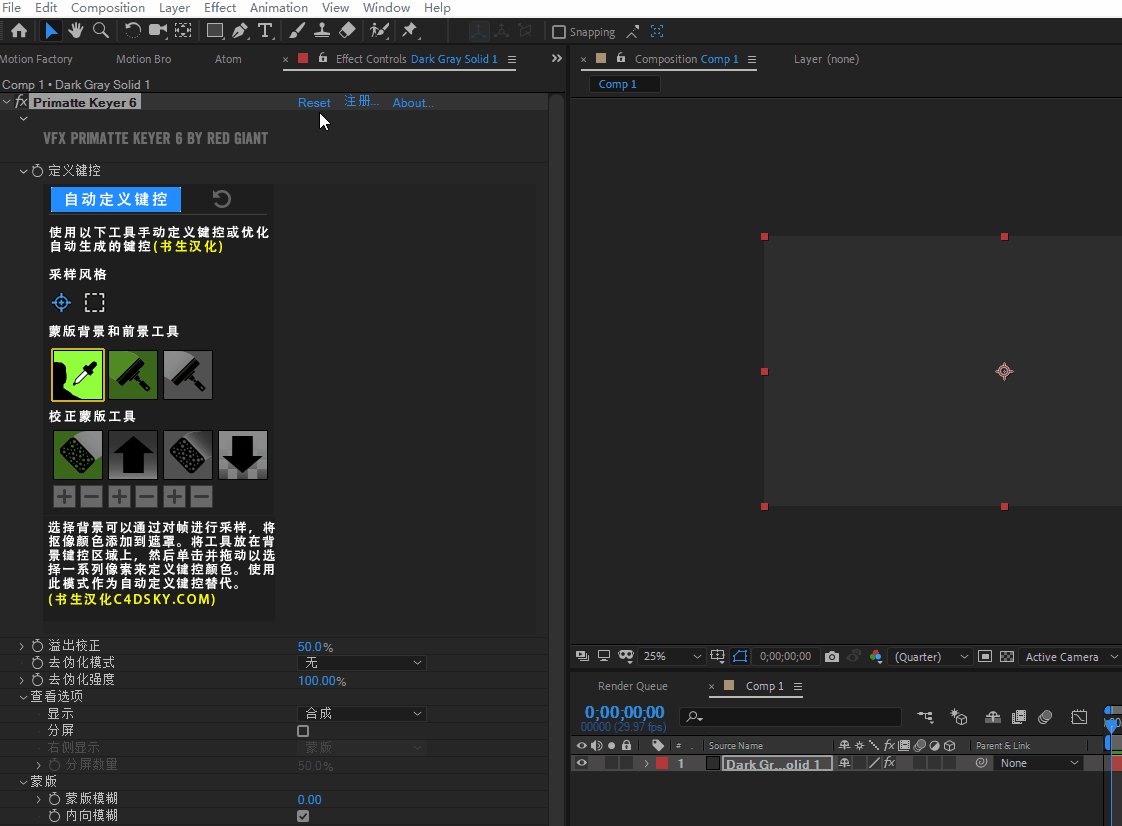Switch to the Motion Bro tab
Viewport: 1122px width, 826px height.
[x=143, y=59]
